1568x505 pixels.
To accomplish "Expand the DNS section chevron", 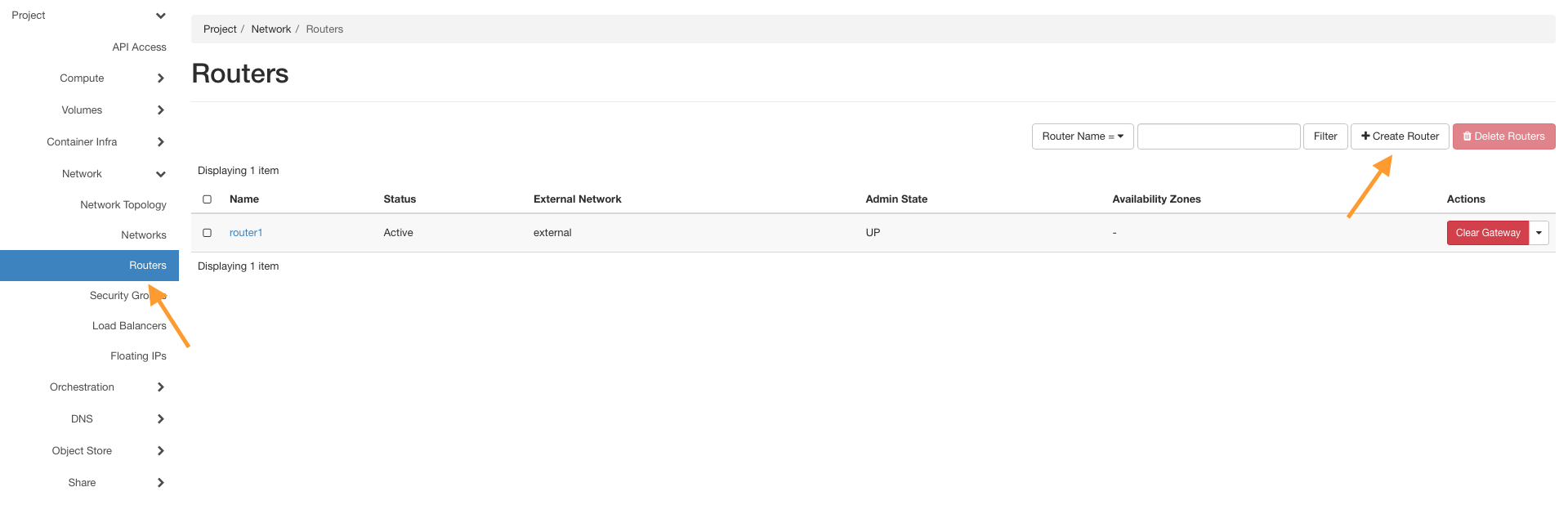I will click(160, 419).
